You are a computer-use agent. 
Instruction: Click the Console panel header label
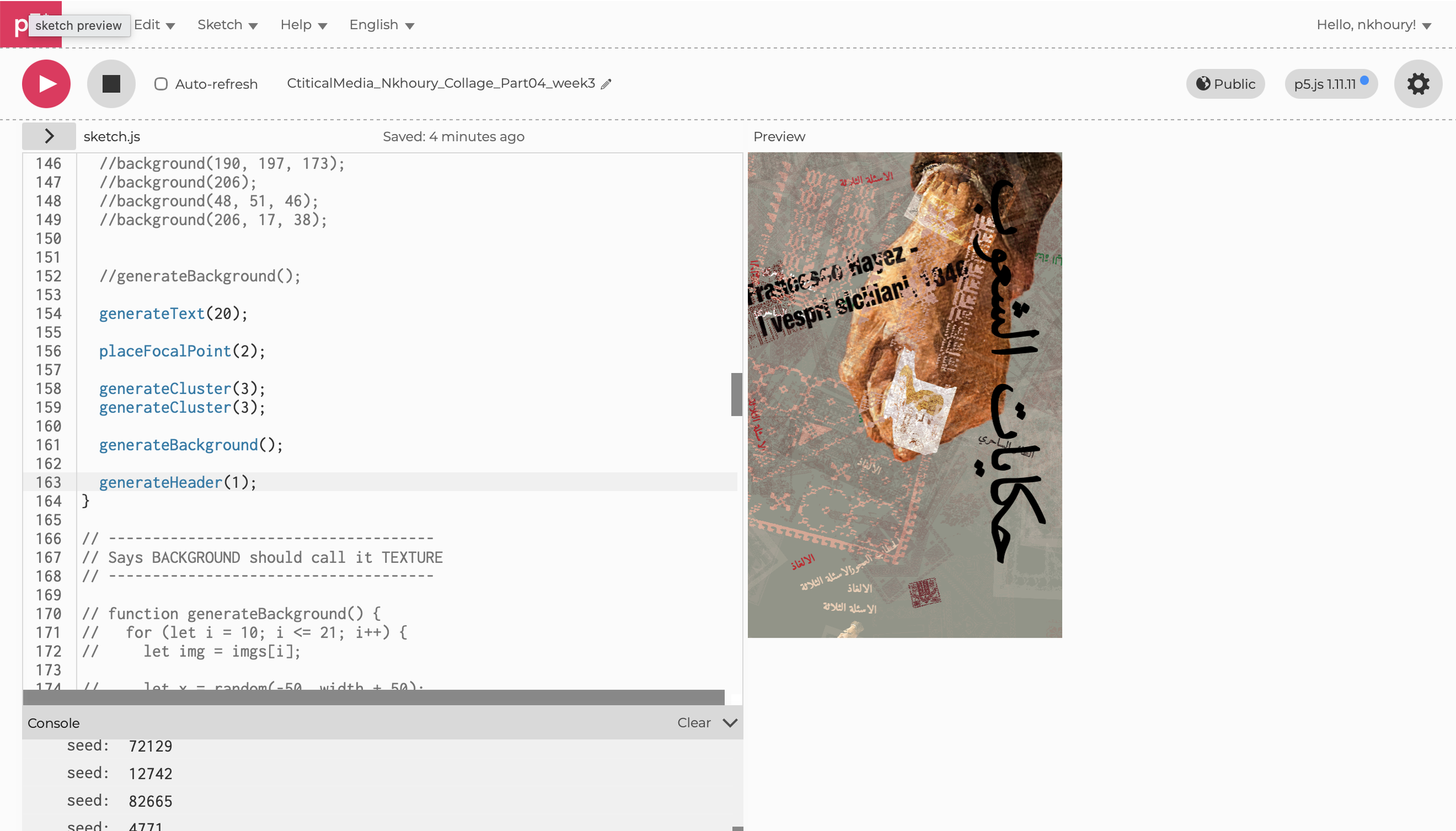click(x=54, y=723)
